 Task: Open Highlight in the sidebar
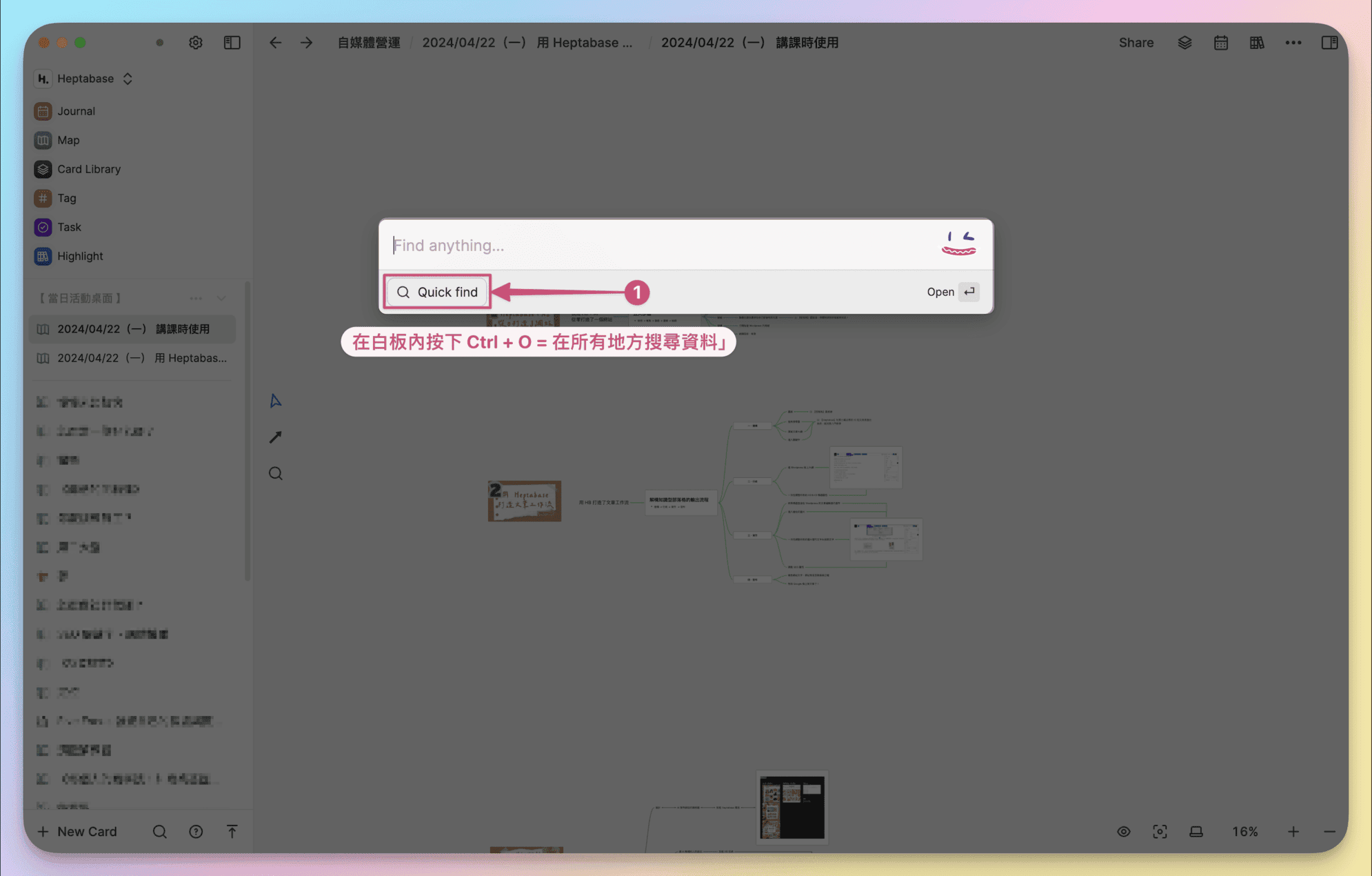click(80, 256)
